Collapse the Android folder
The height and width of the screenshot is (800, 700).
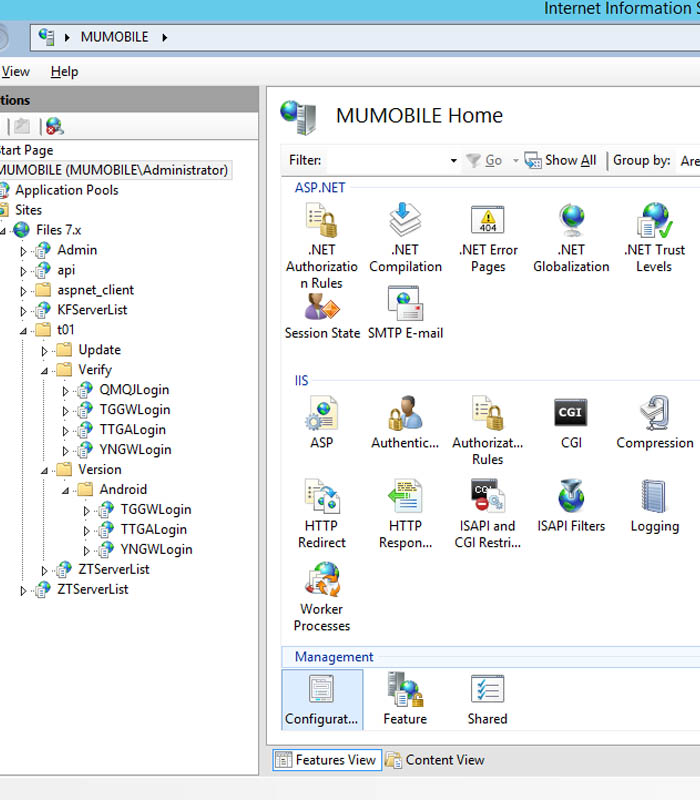[65, 491]
